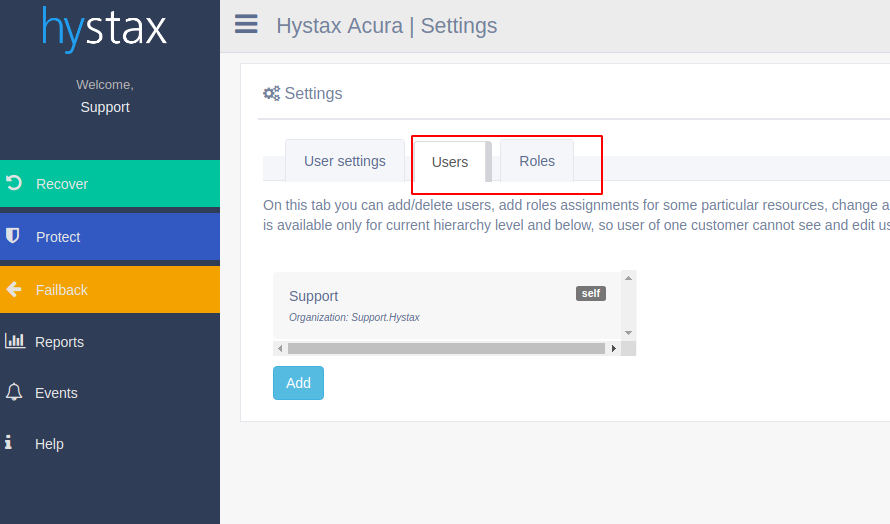Switch to the Roles tab
Viewport: 890px width, 524px height.
pos(537,161)
